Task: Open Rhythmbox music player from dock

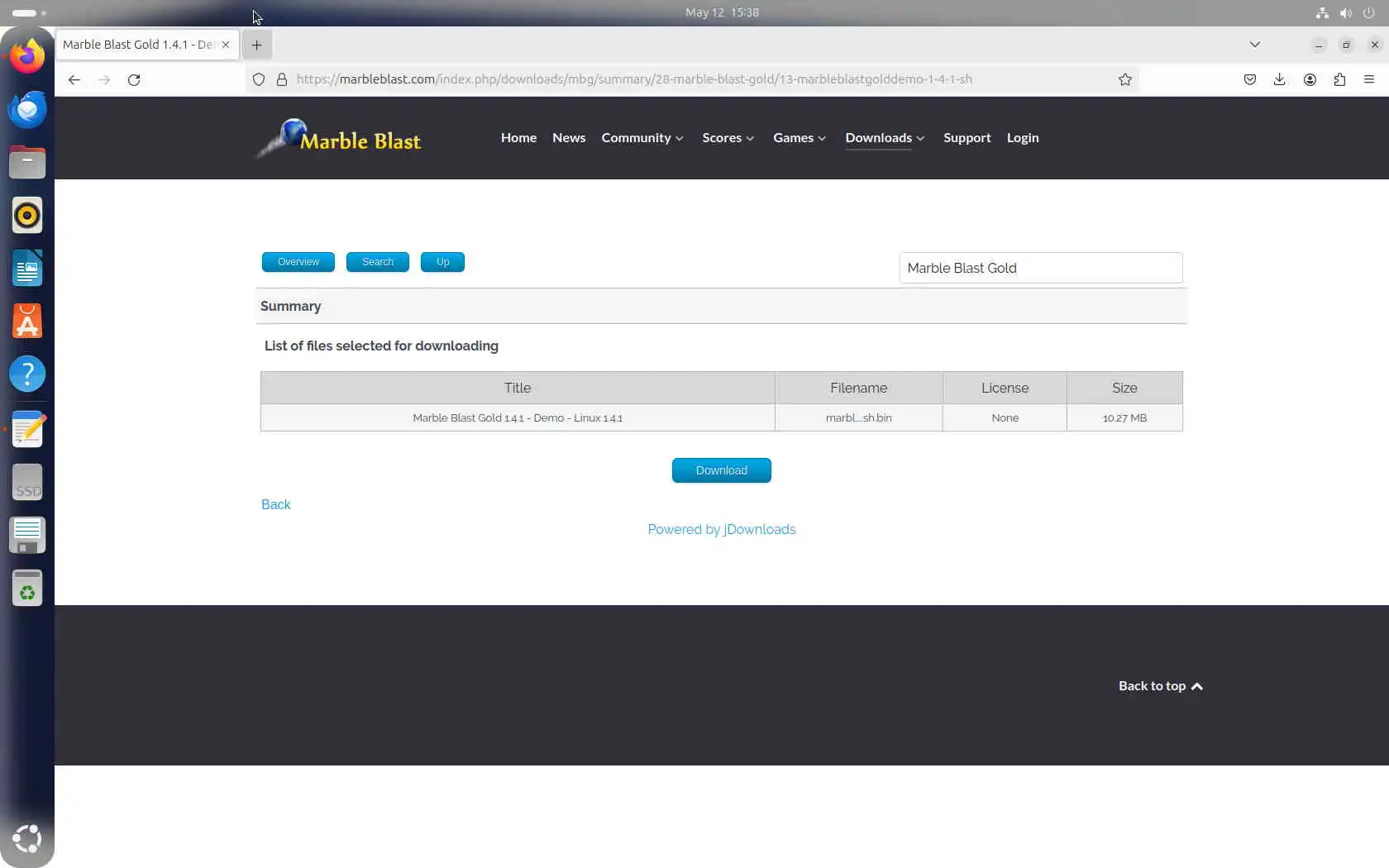Action: tap(27, 215)
